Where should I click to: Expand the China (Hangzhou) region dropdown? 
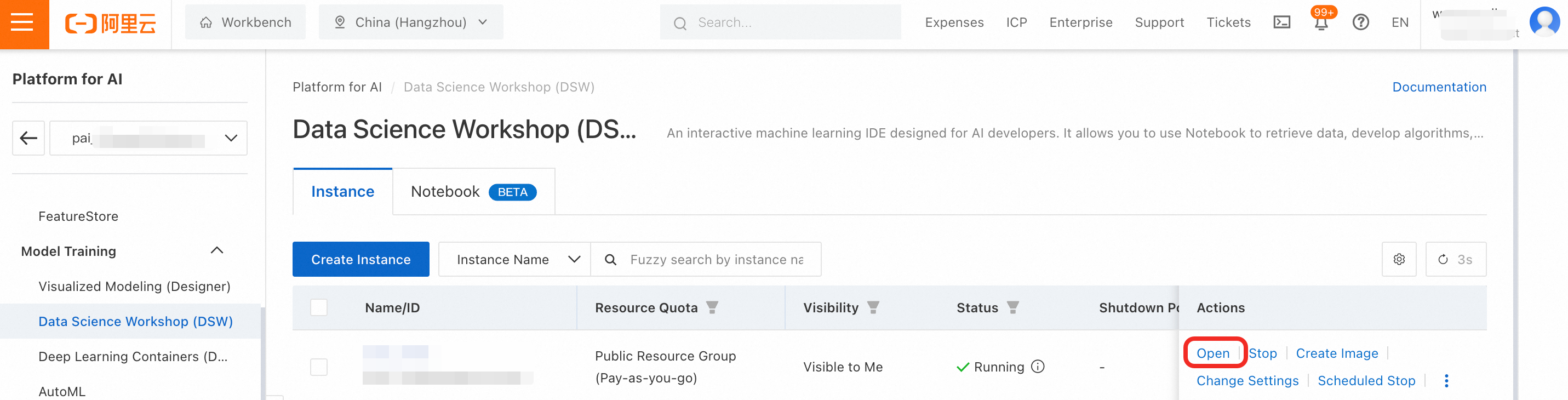coord(411,22)
